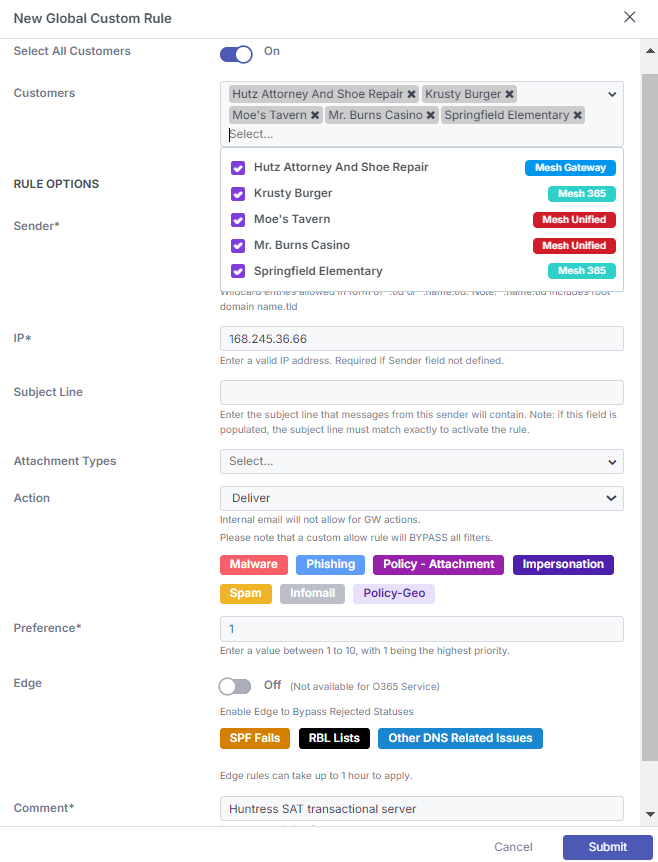Remove Hutz Attorney And Shoe Repair tag
Image resolution: width=658 pixels, height=862 pixels.
(411, 94)
